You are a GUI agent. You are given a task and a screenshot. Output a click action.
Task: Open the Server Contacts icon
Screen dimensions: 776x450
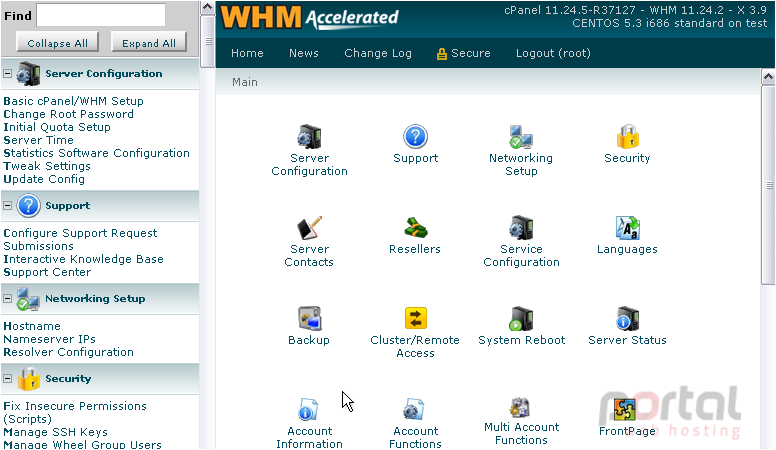click(x=309, y=228)
